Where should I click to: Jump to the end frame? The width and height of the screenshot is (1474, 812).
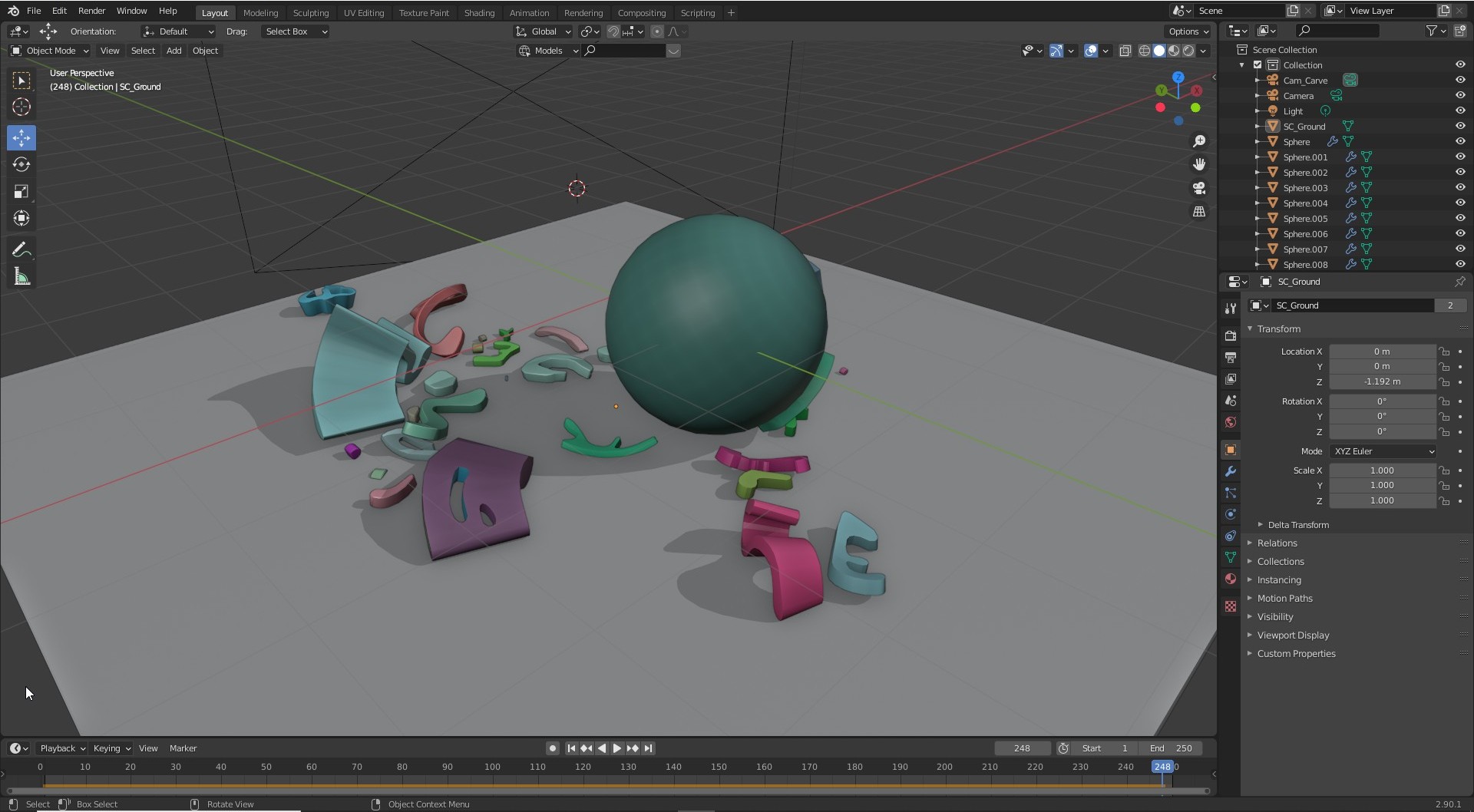(649, 748)
